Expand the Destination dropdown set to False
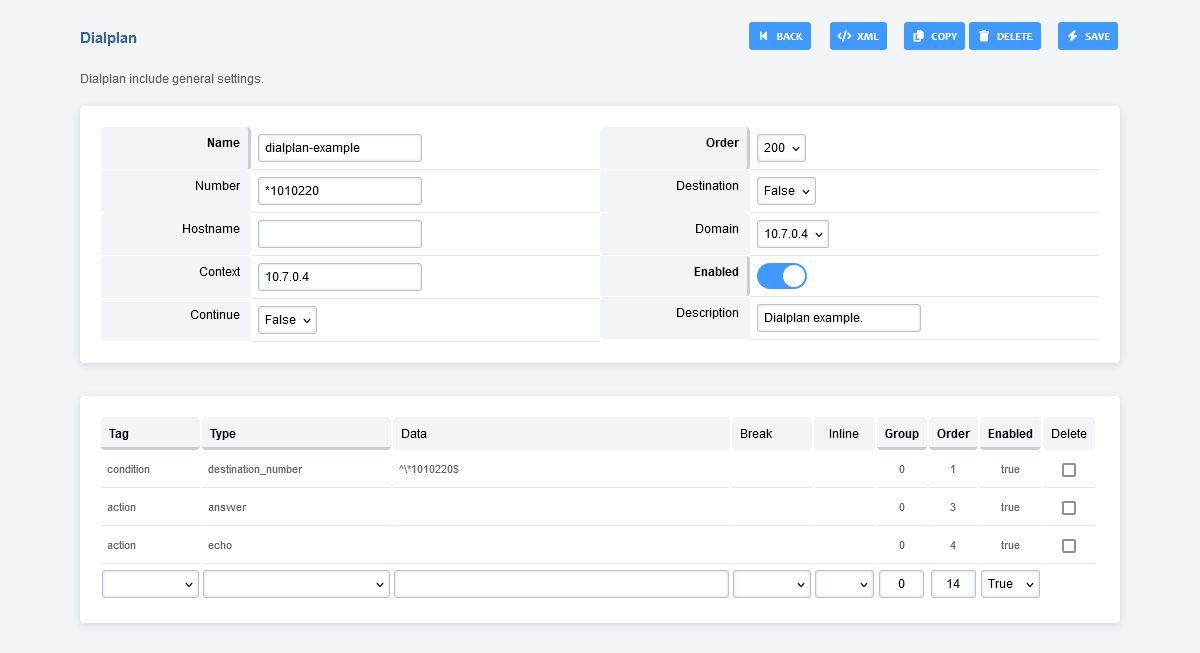 pos(785,191)
